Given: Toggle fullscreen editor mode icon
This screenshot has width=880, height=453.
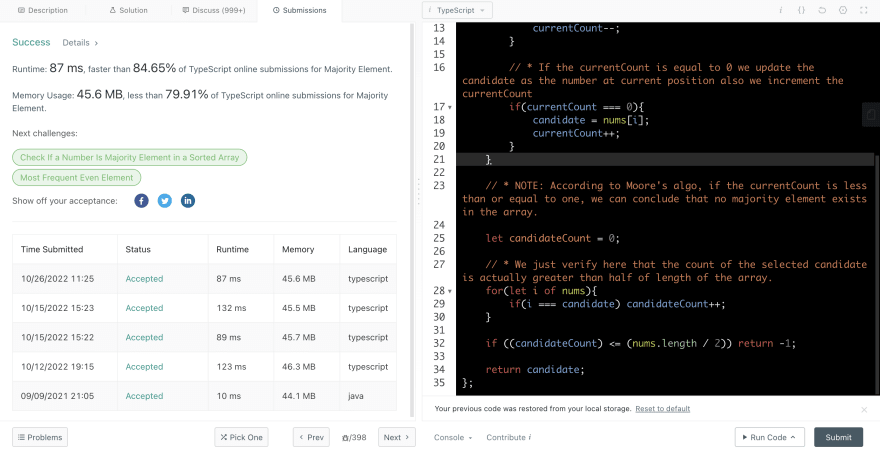Looking at the screenshot, I should point(864,10).
